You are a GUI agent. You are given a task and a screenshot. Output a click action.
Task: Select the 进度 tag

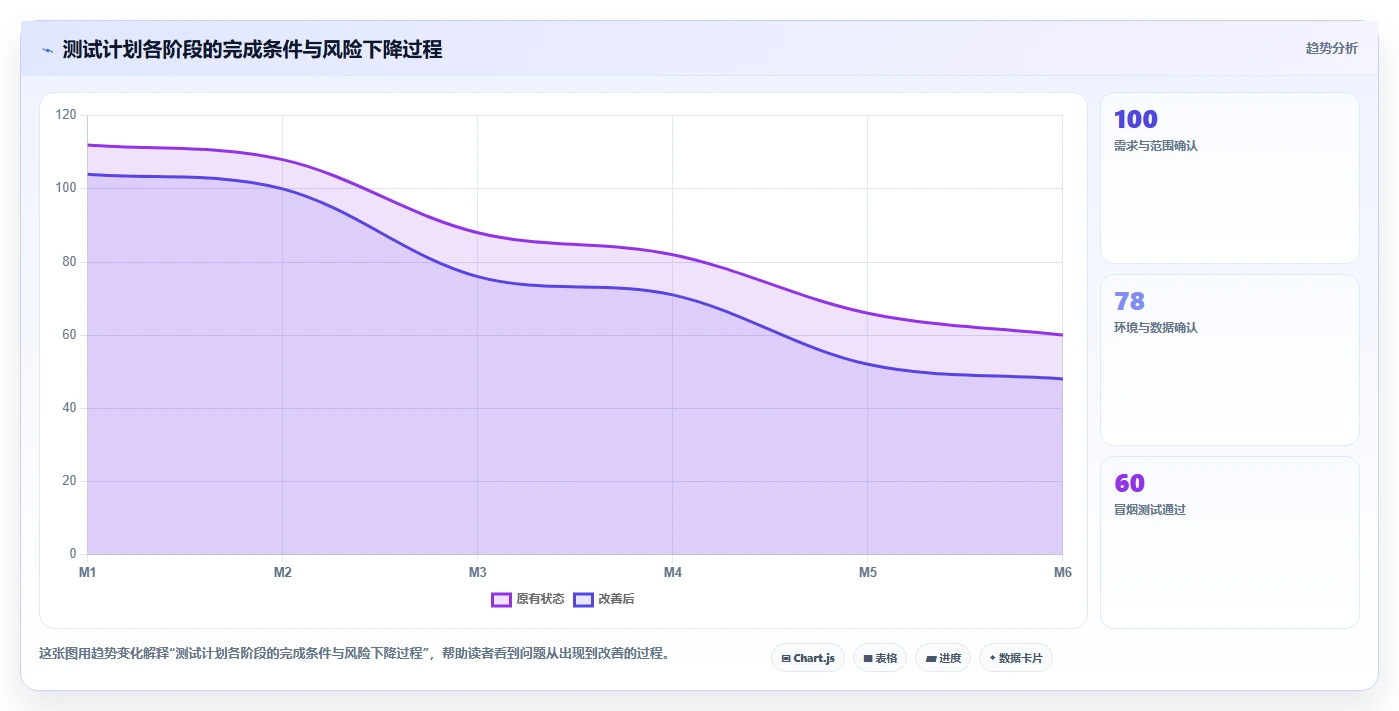pos(943,658)
